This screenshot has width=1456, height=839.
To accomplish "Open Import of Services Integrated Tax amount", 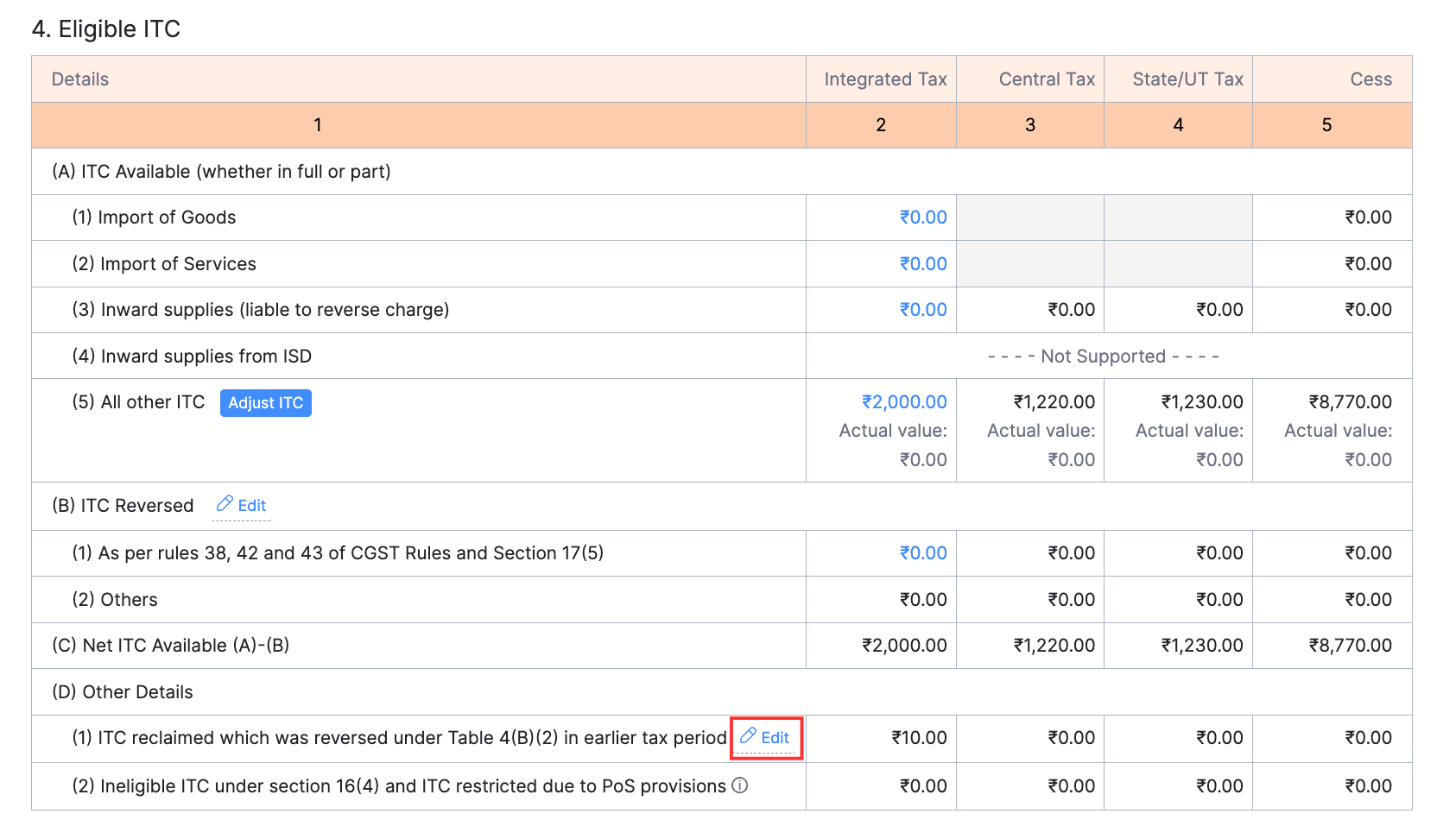I will pos(922,264).
